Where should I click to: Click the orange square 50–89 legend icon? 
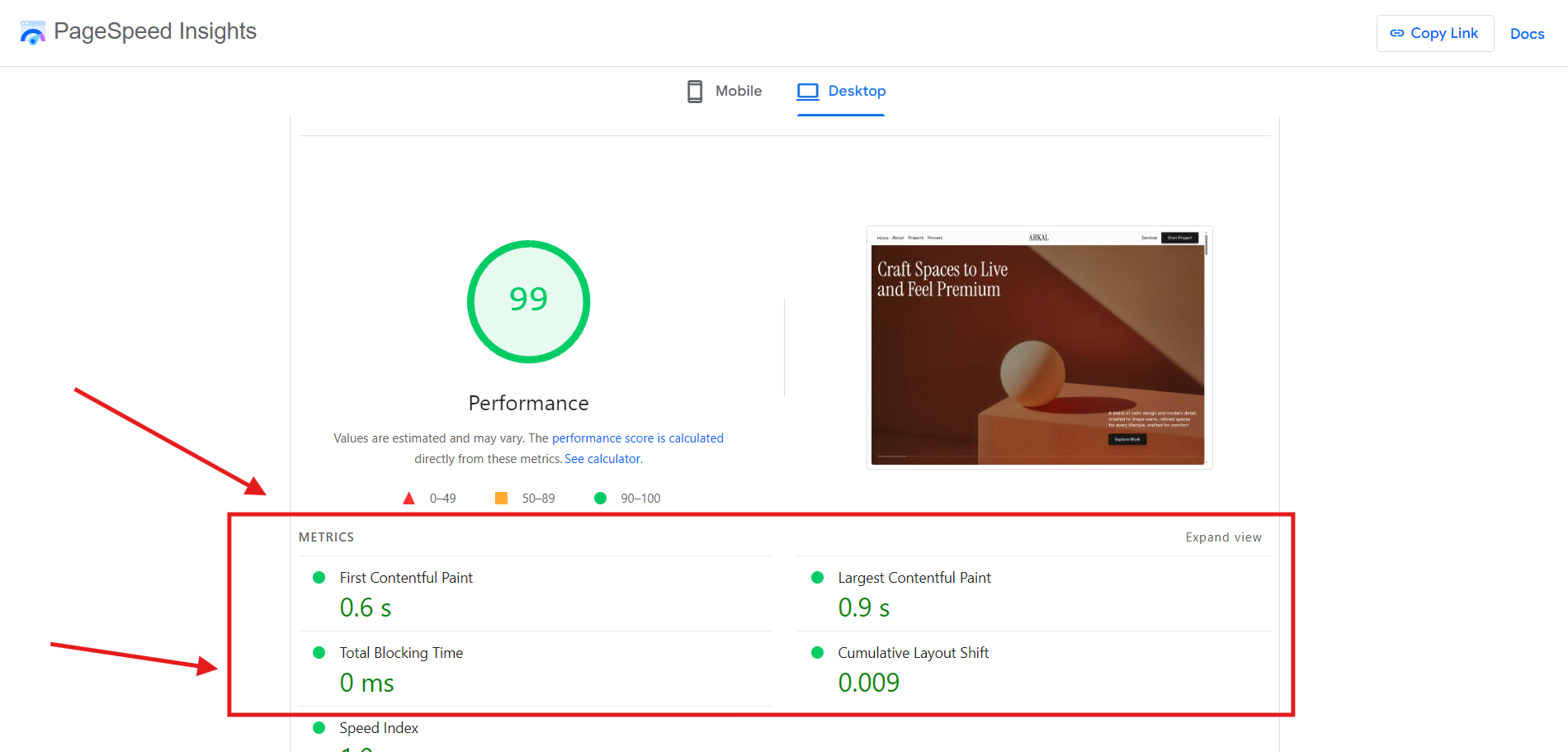pos(501,499)
